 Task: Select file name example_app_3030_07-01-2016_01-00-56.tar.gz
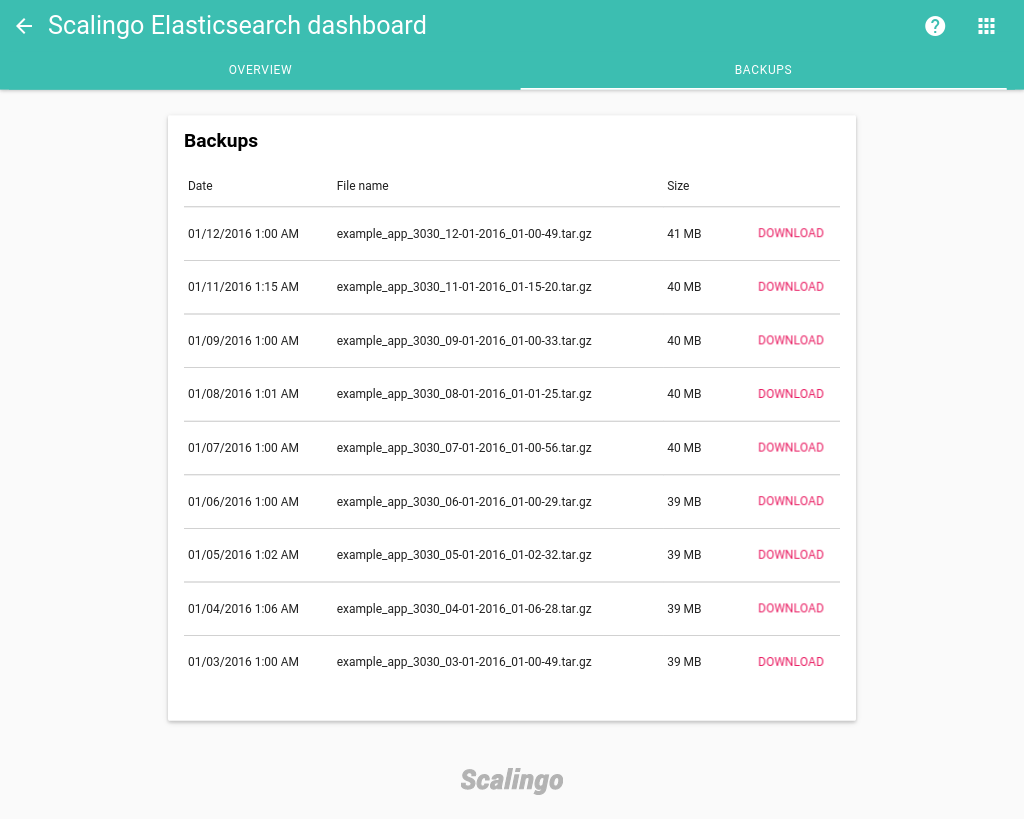tap(464, 448)
